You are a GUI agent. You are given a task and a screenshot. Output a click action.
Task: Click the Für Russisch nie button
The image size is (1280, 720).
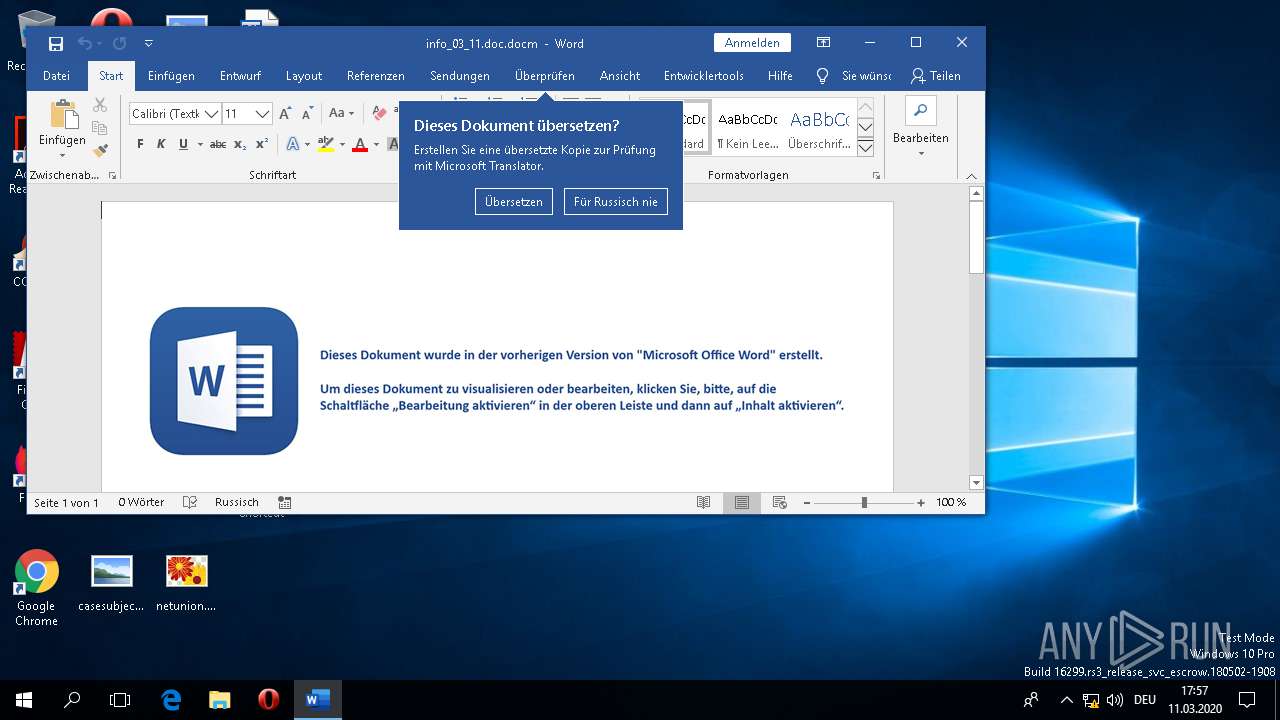[616, 201]
